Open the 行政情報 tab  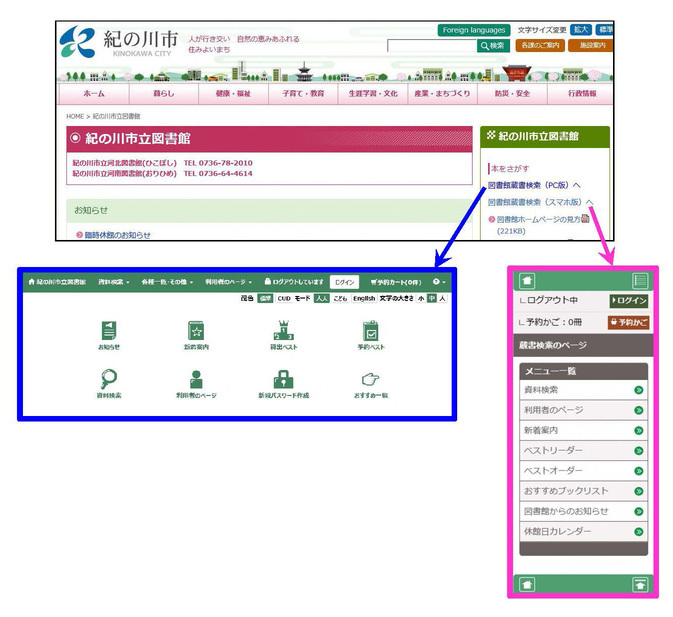click(x=582, y=94)
